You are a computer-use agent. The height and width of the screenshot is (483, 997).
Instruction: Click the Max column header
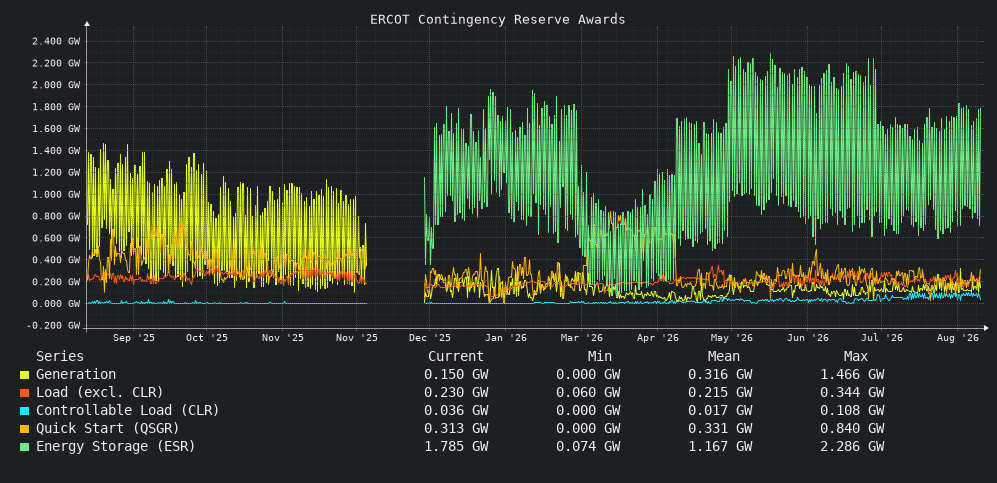tap(856, 357)
